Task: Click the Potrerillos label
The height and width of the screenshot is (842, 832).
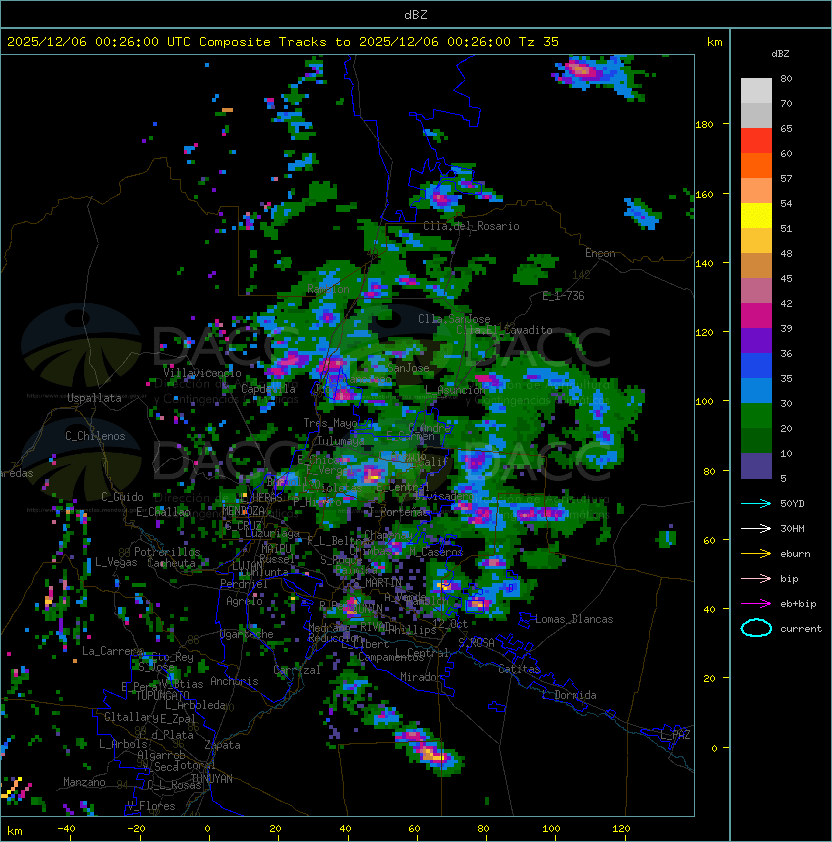Action: (x=167, y=552)
